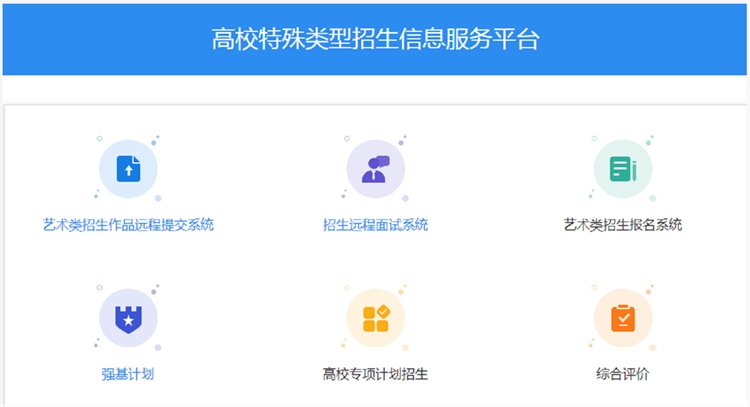Open 招生远程面试系统 link
This screenshot has width=750, height=407.
375,225
